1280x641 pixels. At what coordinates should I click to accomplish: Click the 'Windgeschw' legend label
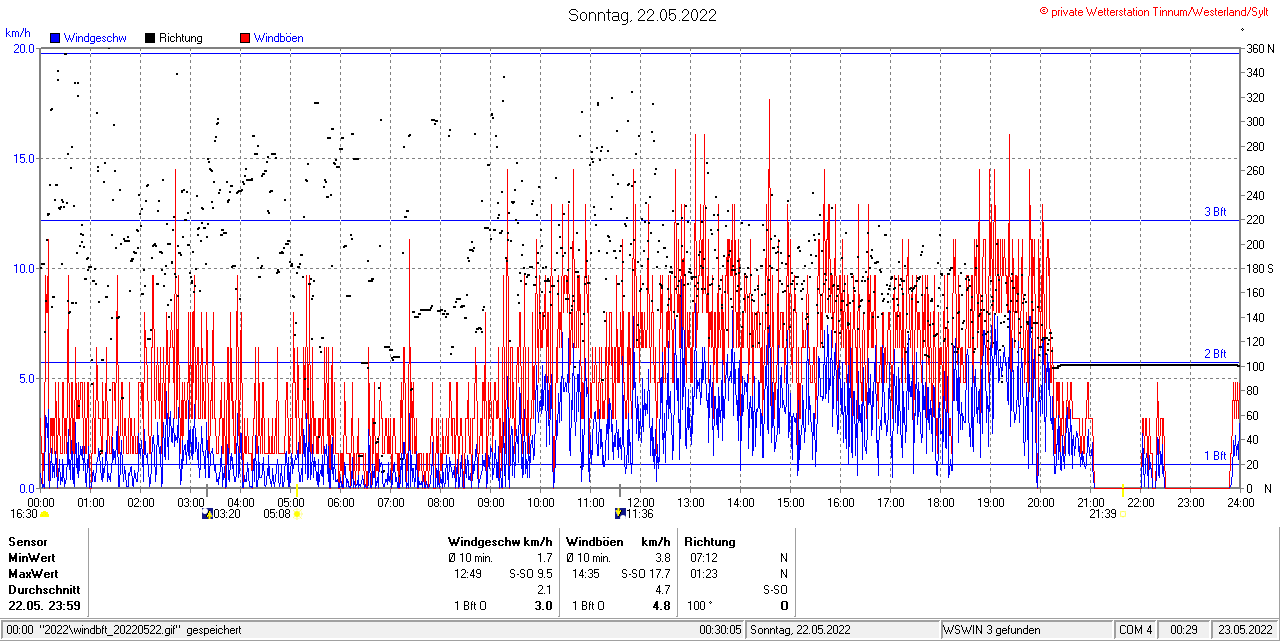pyautogui.click(x=95, y=38)
